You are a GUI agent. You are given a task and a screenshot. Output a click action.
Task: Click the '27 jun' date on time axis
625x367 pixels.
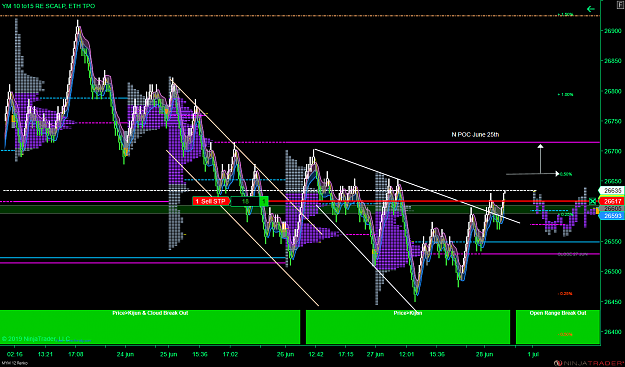tap(375, 354)
